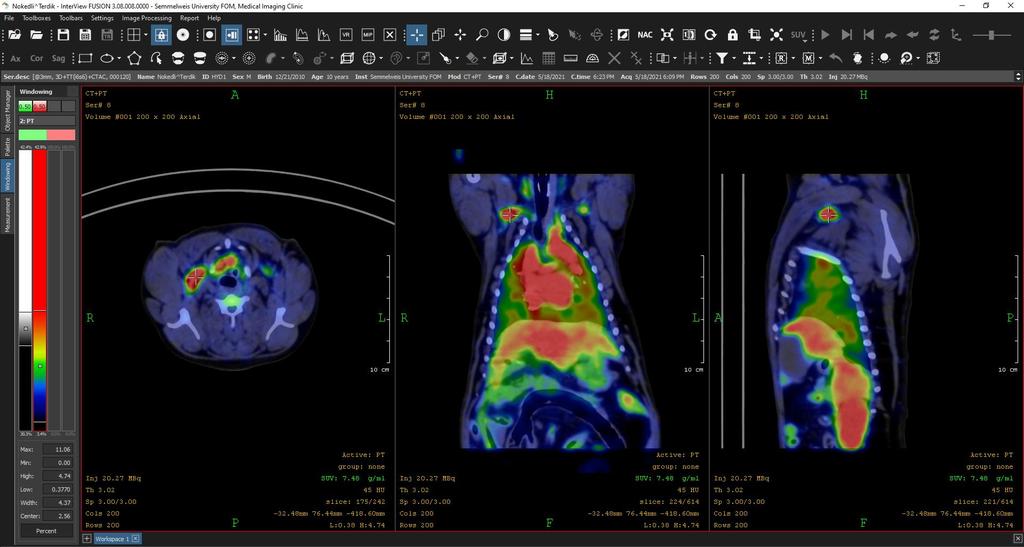The width and height of the screenshot is (1024, 547).
Task: Select the ellipse ROI tool
Action: [106, 58]
